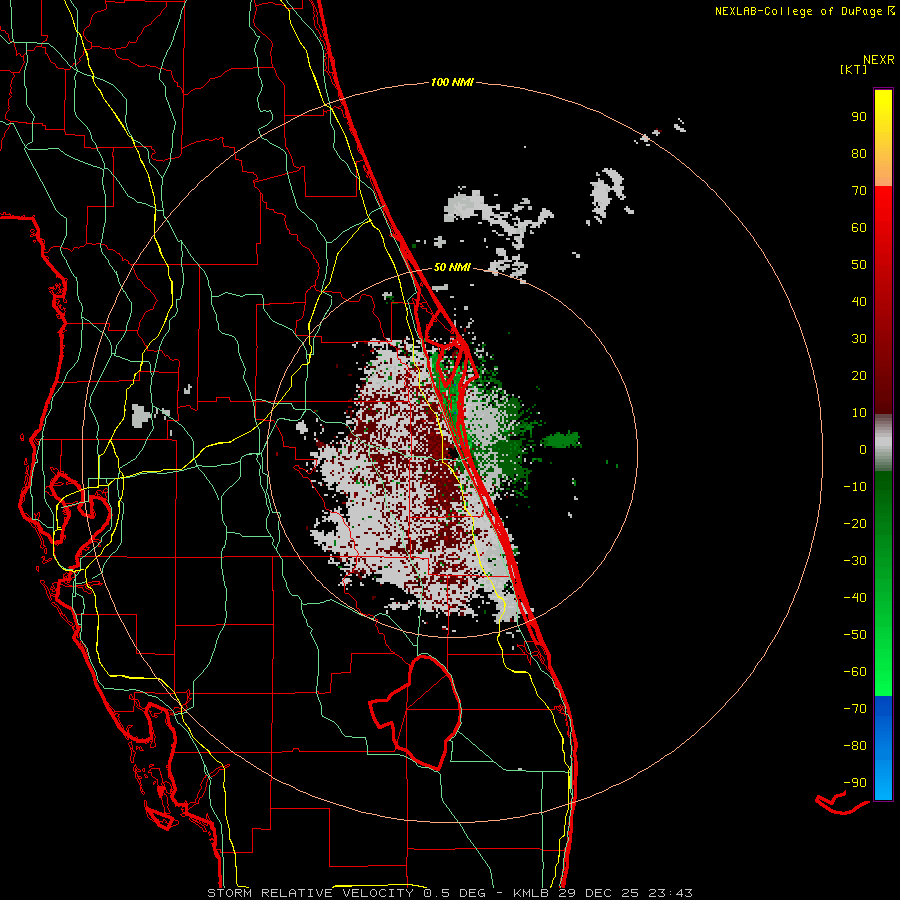The width and height of the screenshot is (900, 900).
Task: Click the 20 value on the velocity scale
Action: 859,375
